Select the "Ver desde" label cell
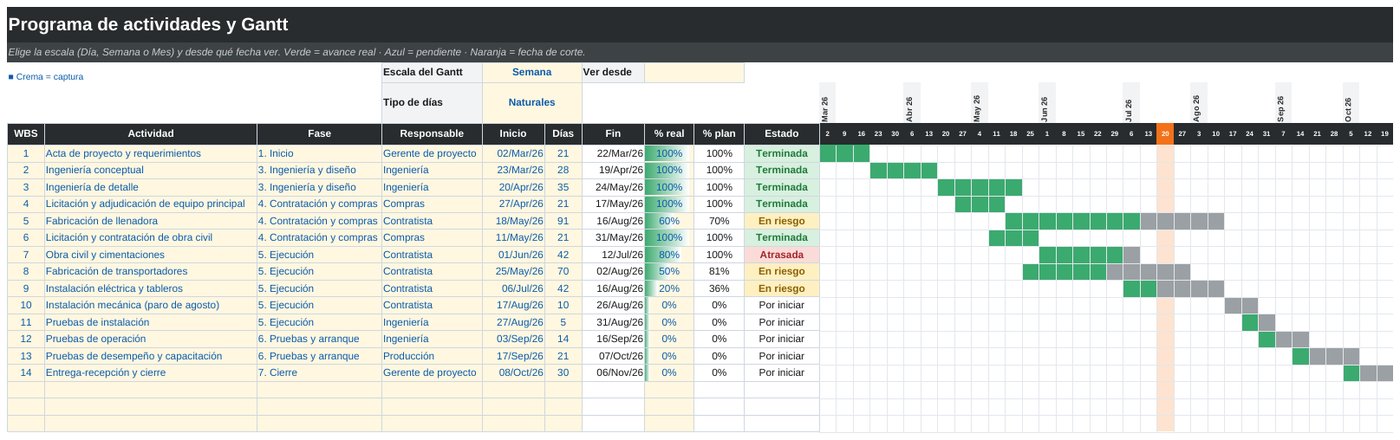1400x440 pixels. (613, 72)
